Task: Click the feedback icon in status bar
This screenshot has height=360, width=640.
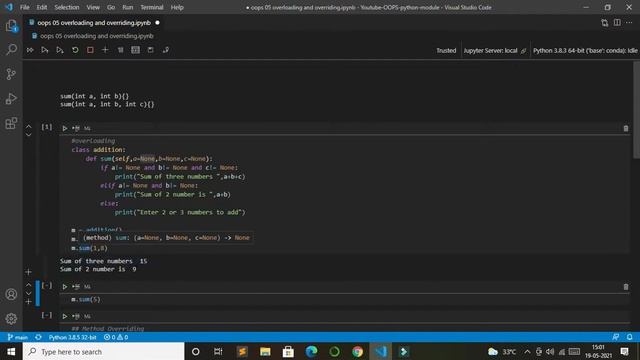Action: point(616,337)
